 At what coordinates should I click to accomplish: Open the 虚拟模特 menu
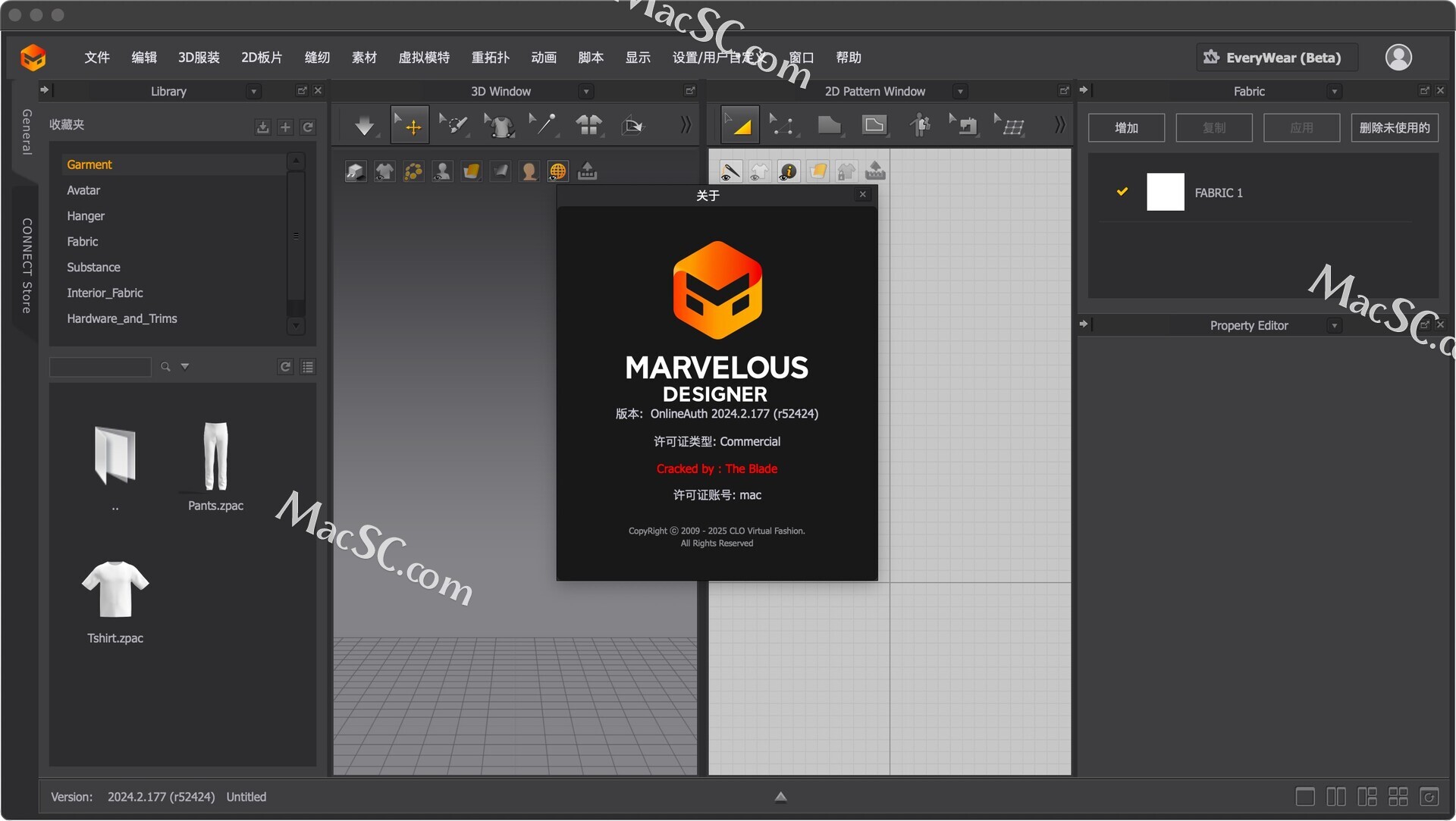pos(424,58)
